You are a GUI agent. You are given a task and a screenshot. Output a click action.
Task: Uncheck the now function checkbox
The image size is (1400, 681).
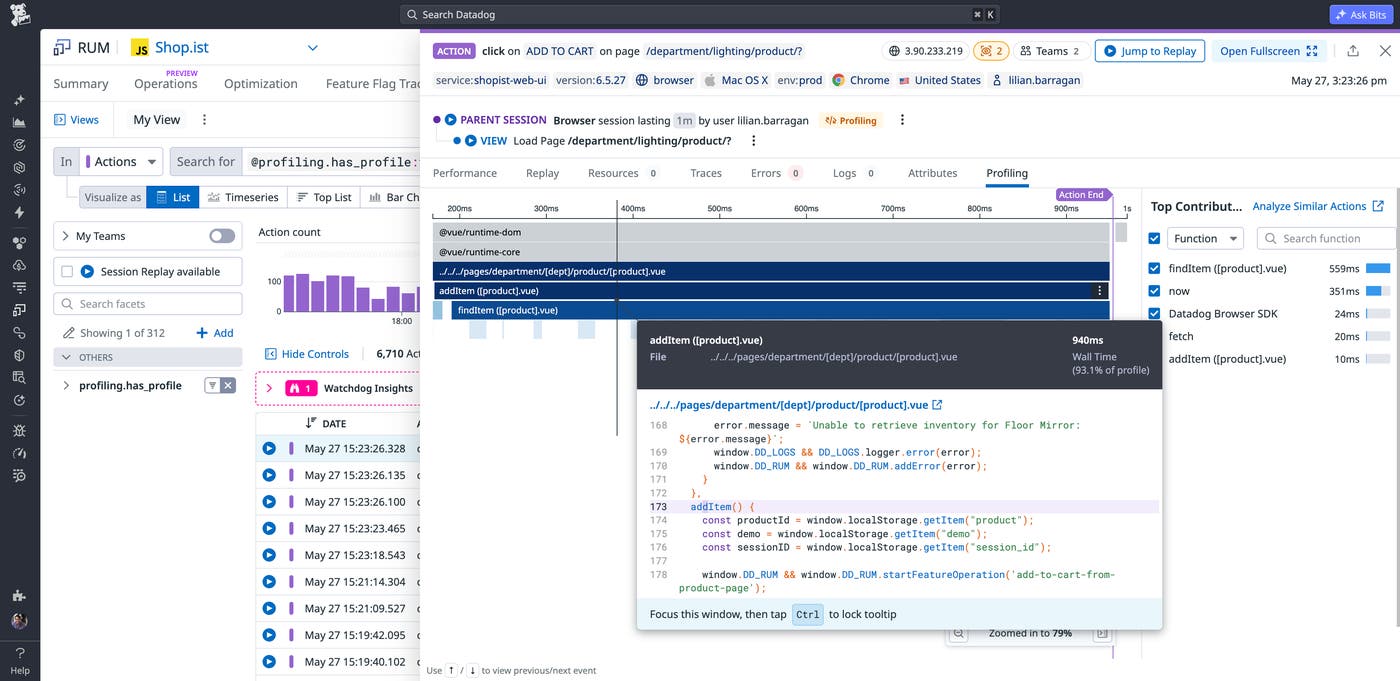(1155, 291)
